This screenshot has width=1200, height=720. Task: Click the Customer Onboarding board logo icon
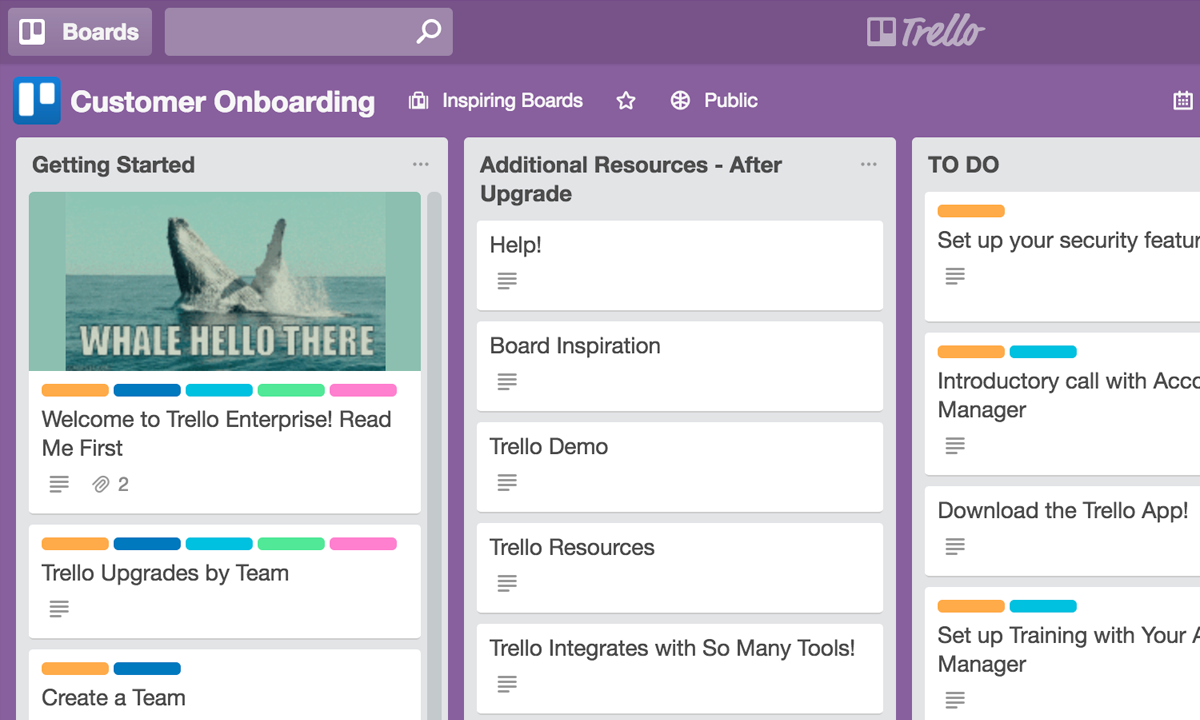pos(37,101)
